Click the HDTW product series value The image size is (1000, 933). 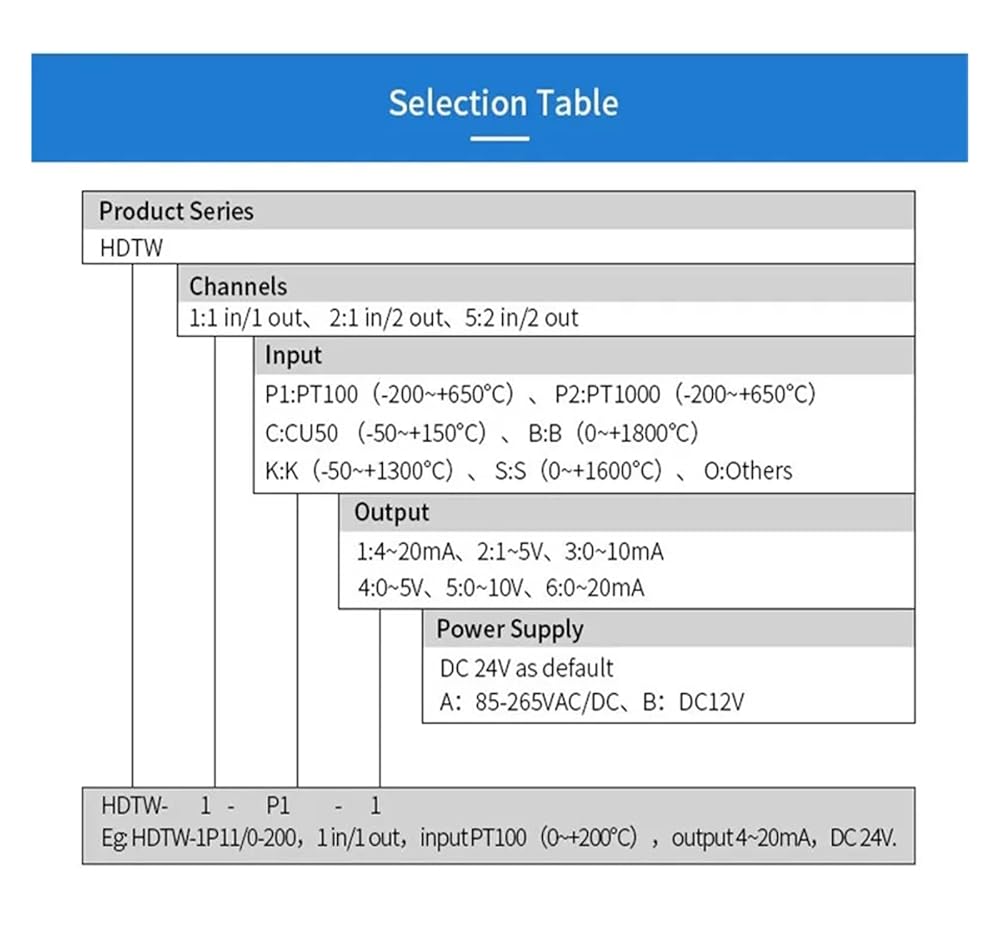[x=131, y=247]
